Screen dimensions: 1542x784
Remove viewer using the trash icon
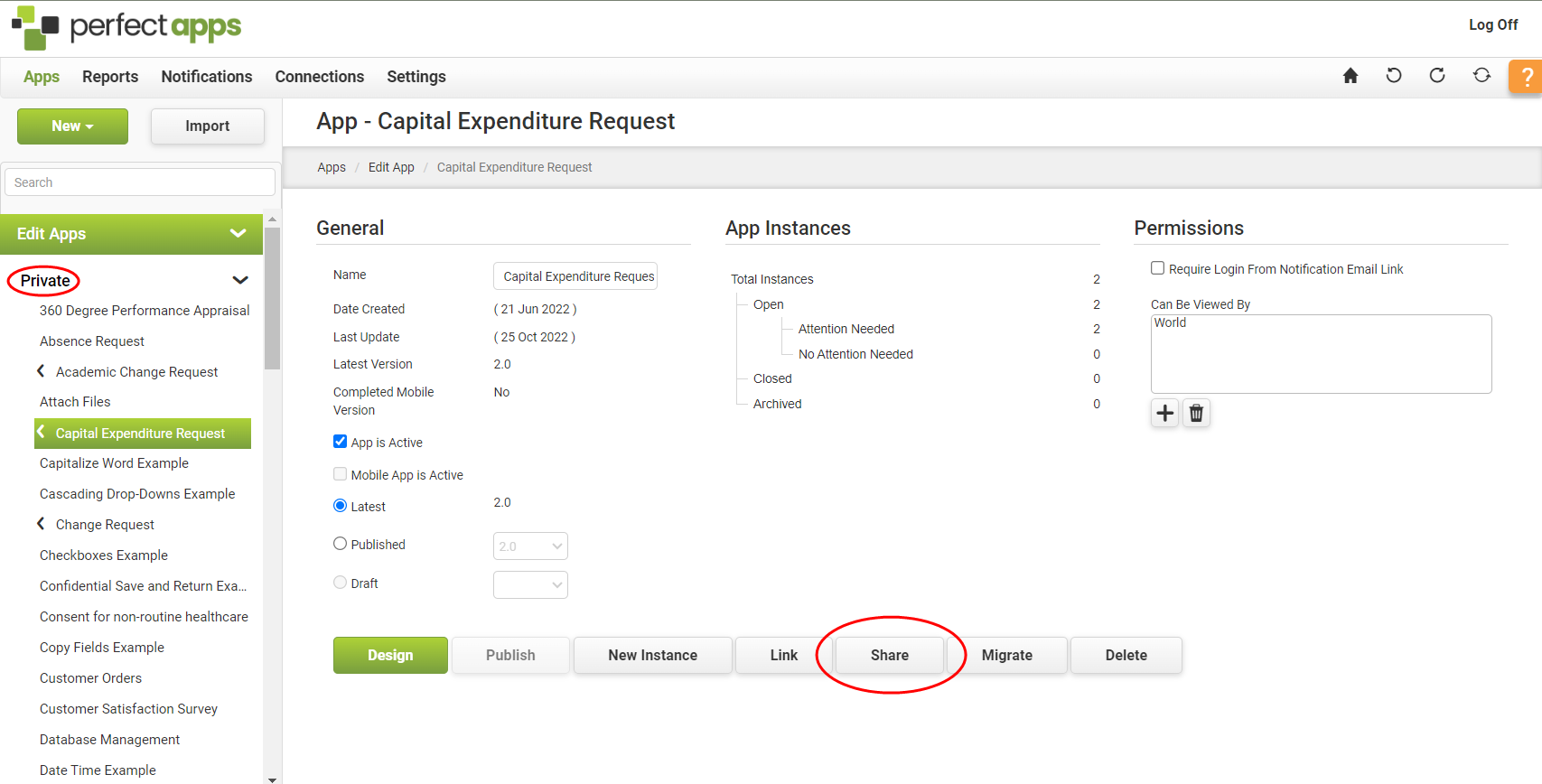1196,413
